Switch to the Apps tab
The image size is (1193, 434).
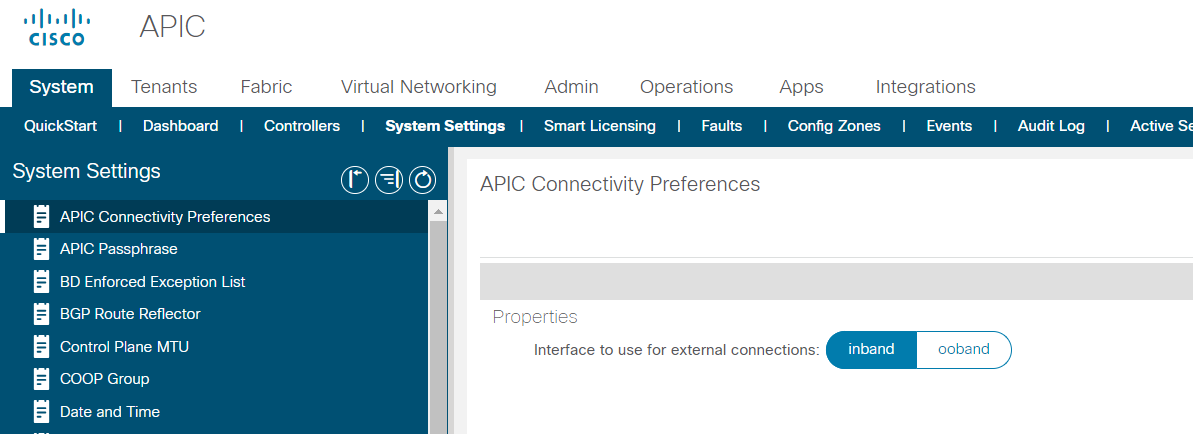801,87
